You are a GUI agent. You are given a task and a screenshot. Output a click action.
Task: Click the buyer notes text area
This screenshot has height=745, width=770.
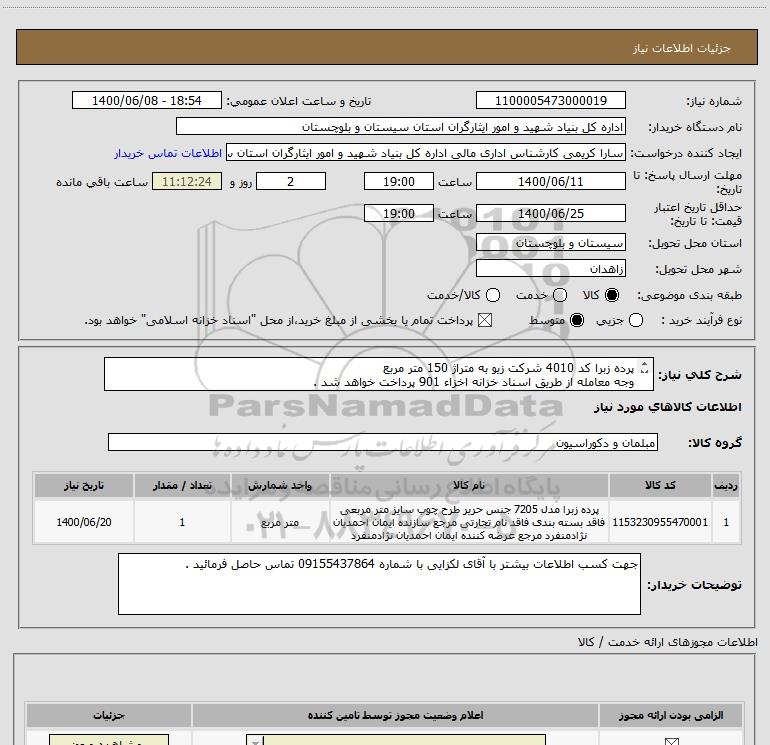[379, 583]
